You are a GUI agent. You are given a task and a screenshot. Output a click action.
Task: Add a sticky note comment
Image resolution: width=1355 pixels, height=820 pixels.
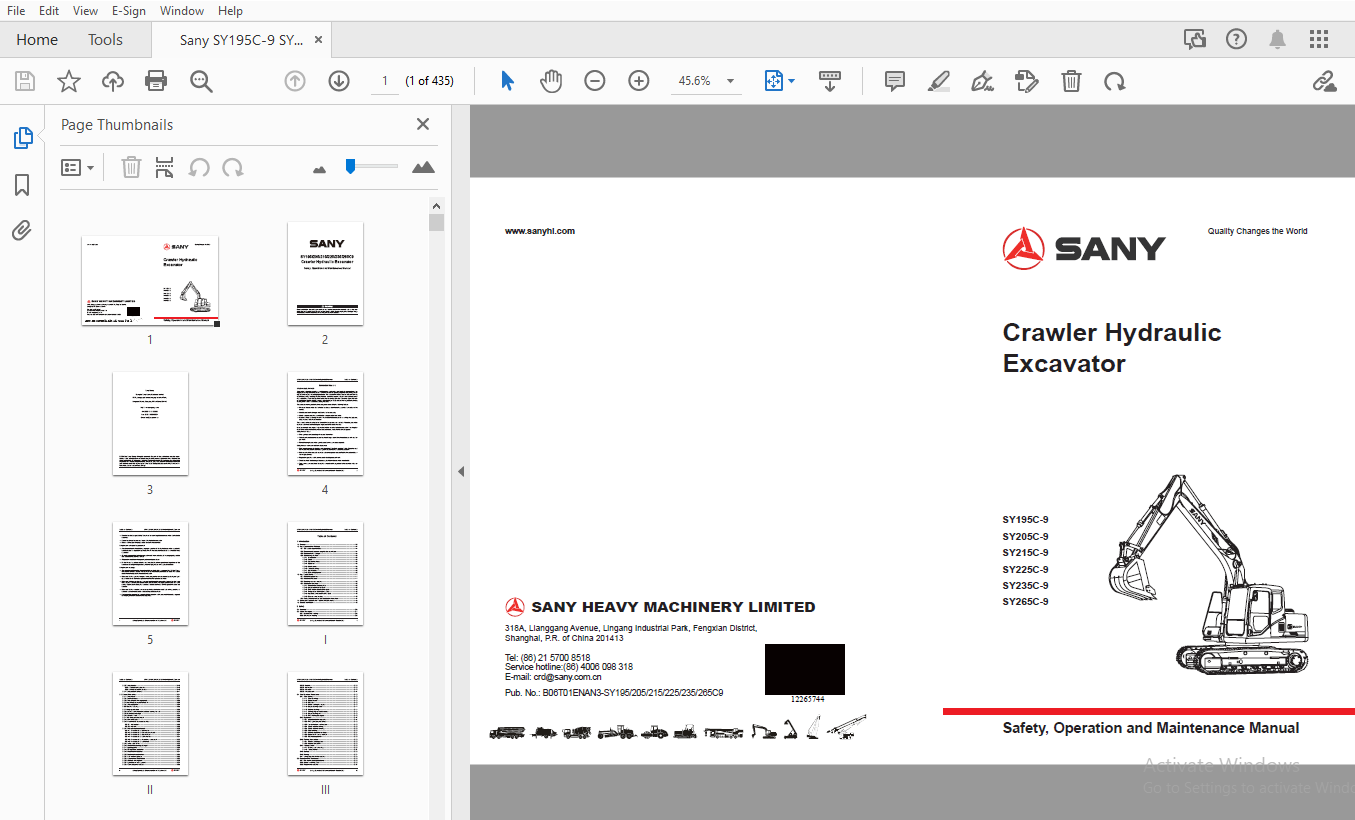point(895,81)
